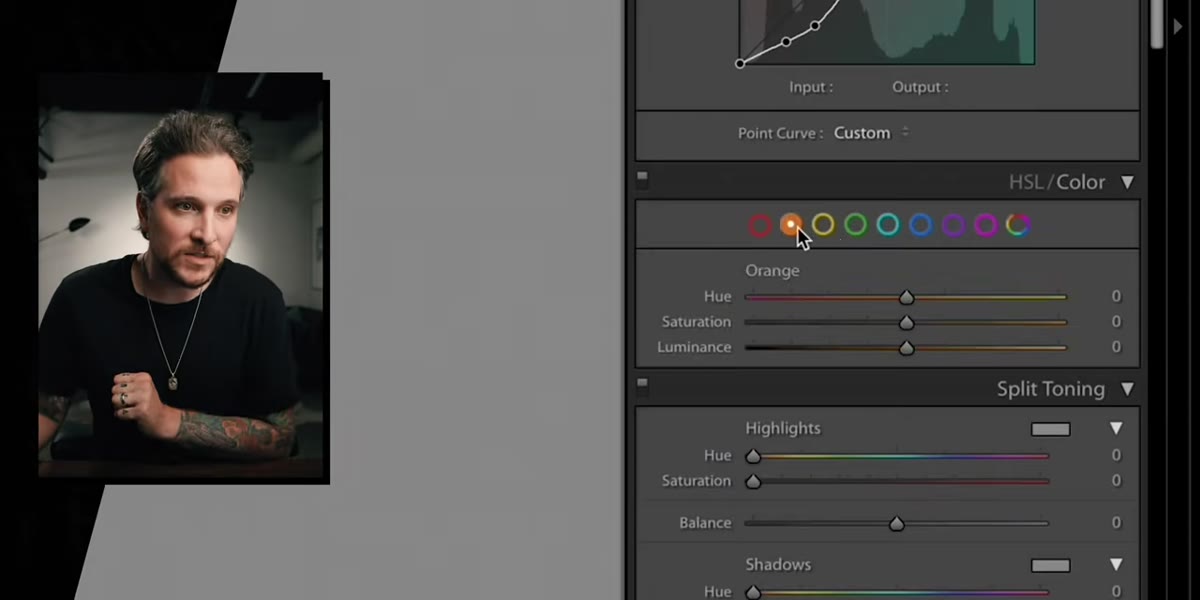
Task: Click the Shadows section label
Action: (x=778, y=564)
